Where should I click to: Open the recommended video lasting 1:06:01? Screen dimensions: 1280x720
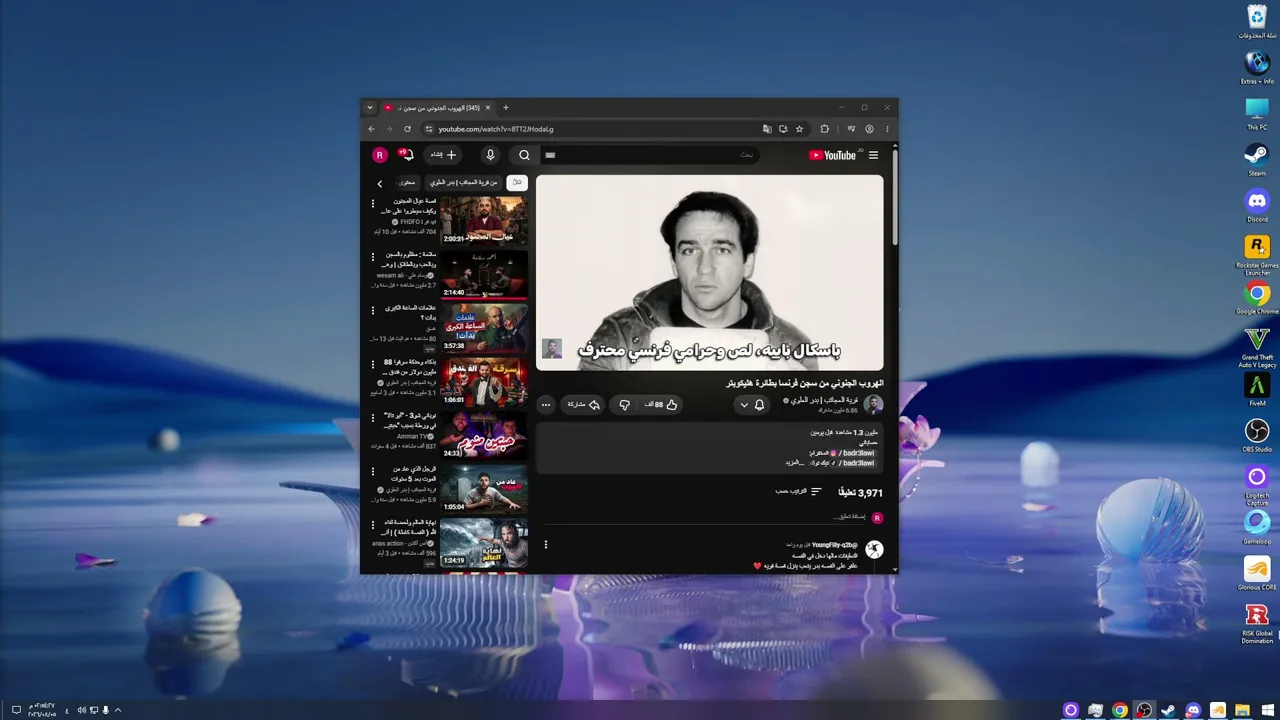point(484,381)
